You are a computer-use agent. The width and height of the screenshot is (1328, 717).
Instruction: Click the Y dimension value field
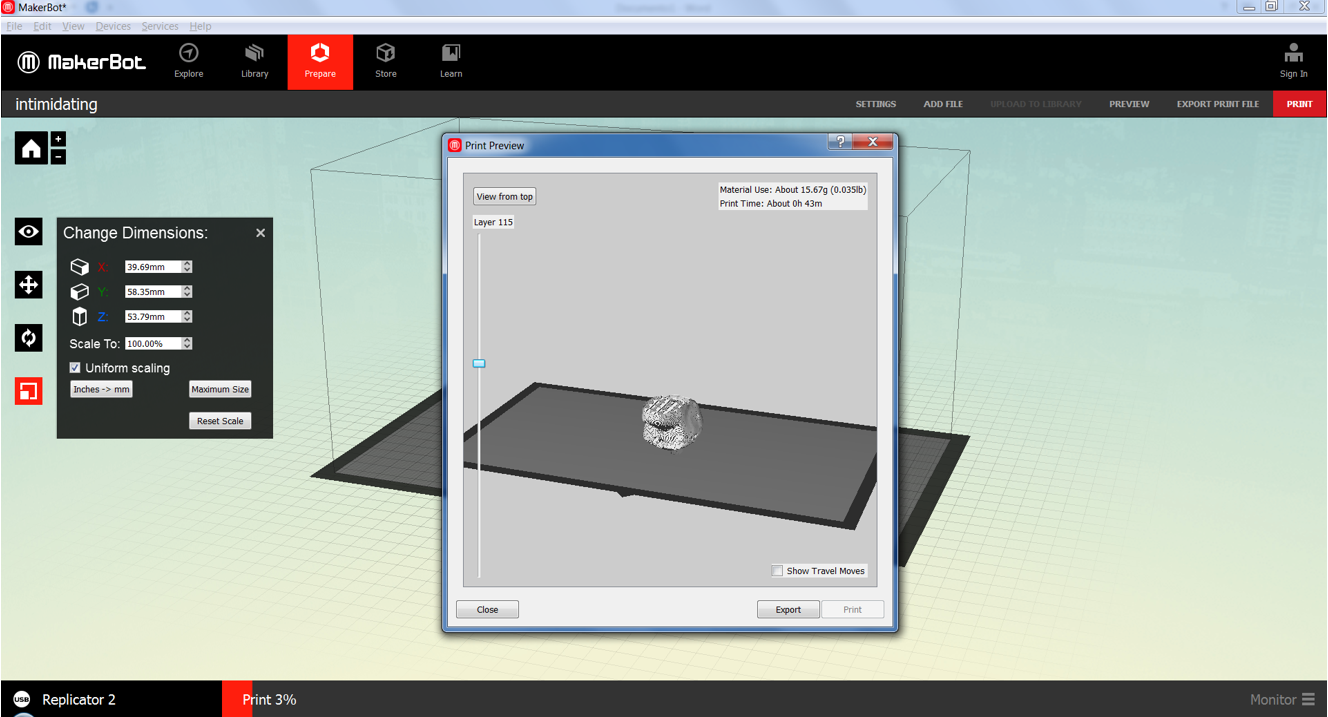pos(153,291)
